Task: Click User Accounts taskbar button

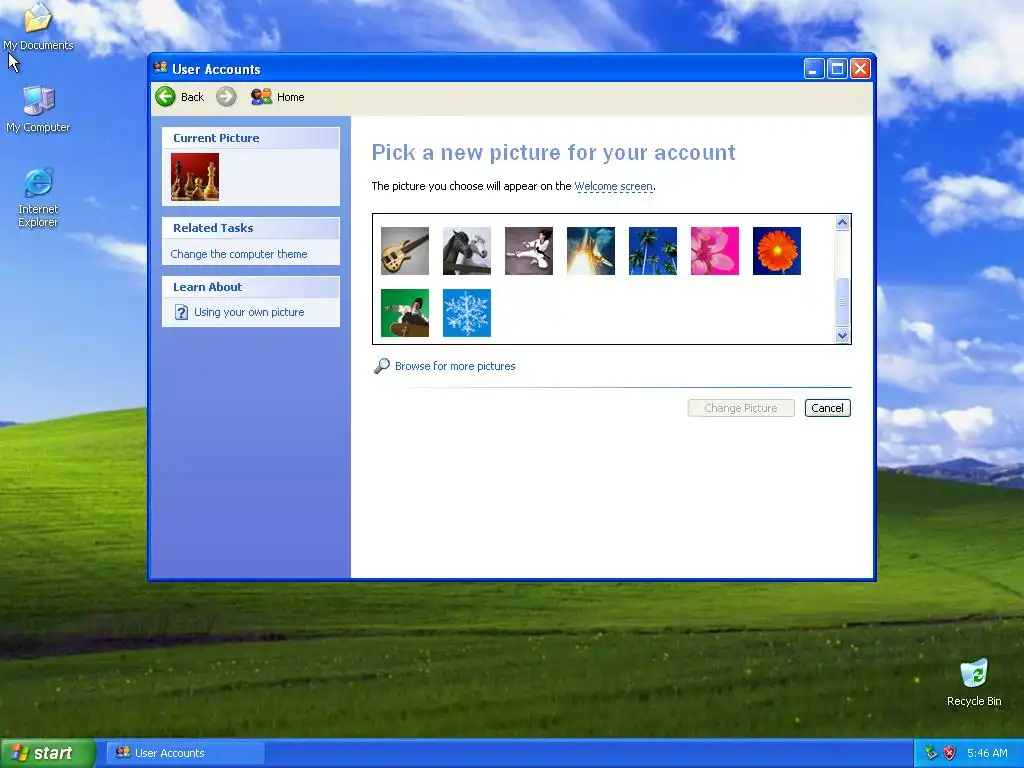Action: (185, 753)
